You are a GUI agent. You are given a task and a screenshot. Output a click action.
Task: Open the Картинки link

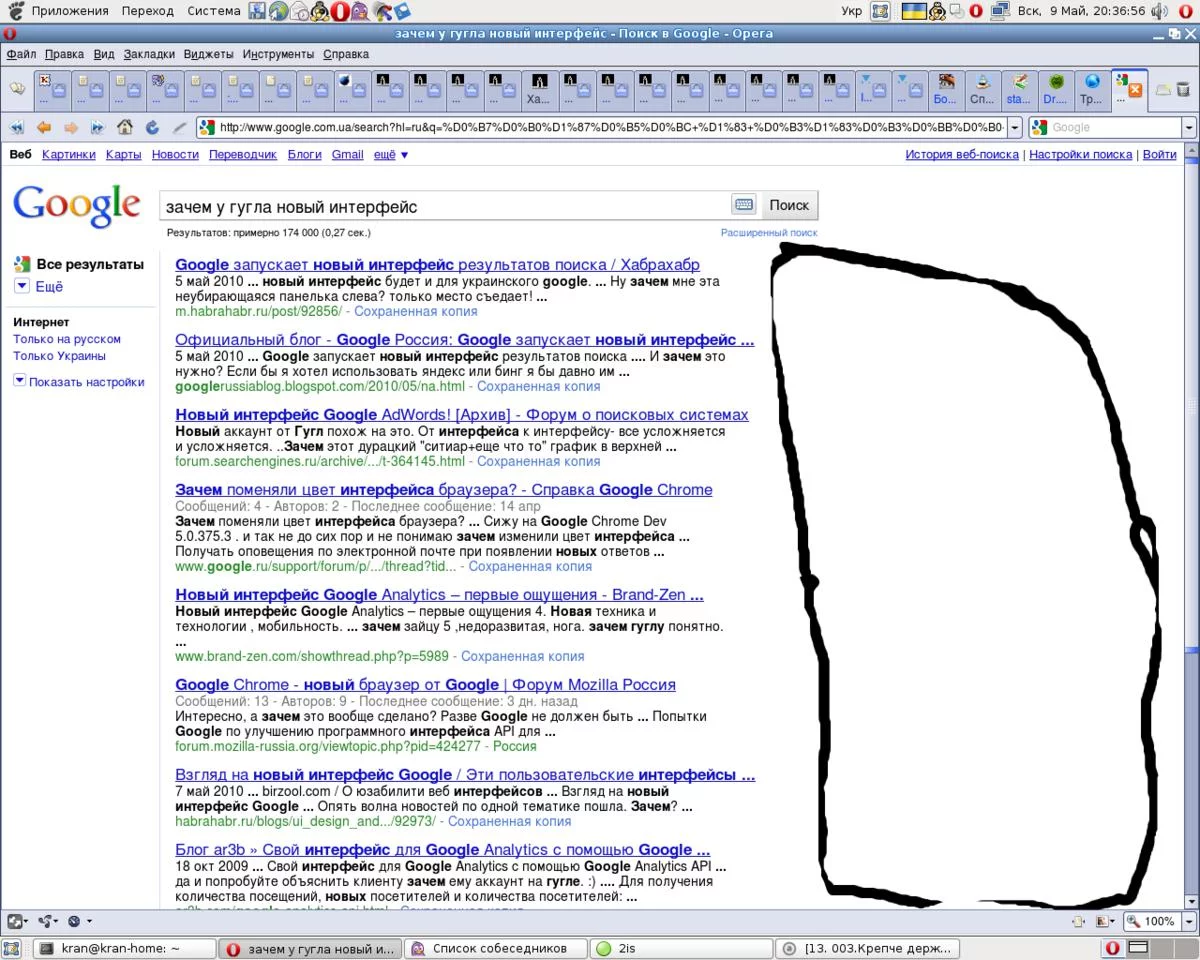[69, 155]
